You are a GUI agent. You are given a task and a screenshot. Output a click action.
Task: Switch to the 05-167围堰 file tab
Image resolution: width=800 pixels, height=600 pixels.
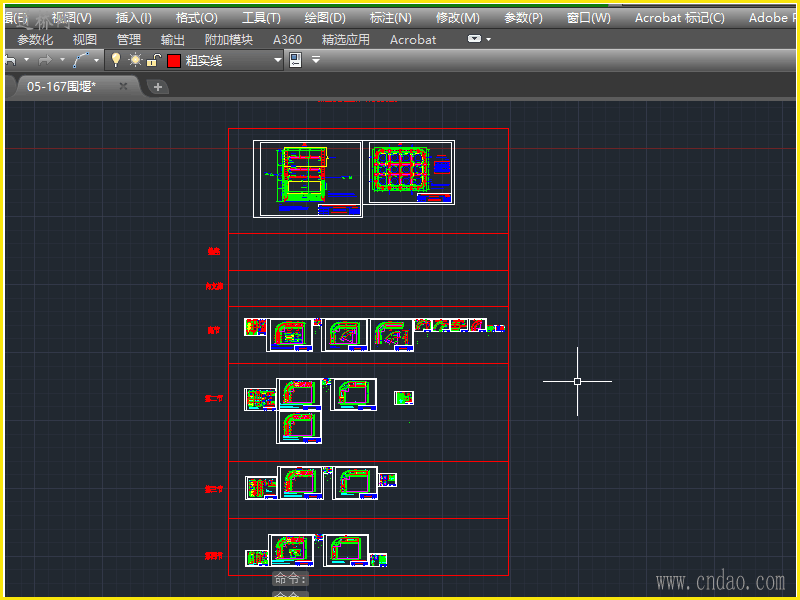[x=62, y=87]
